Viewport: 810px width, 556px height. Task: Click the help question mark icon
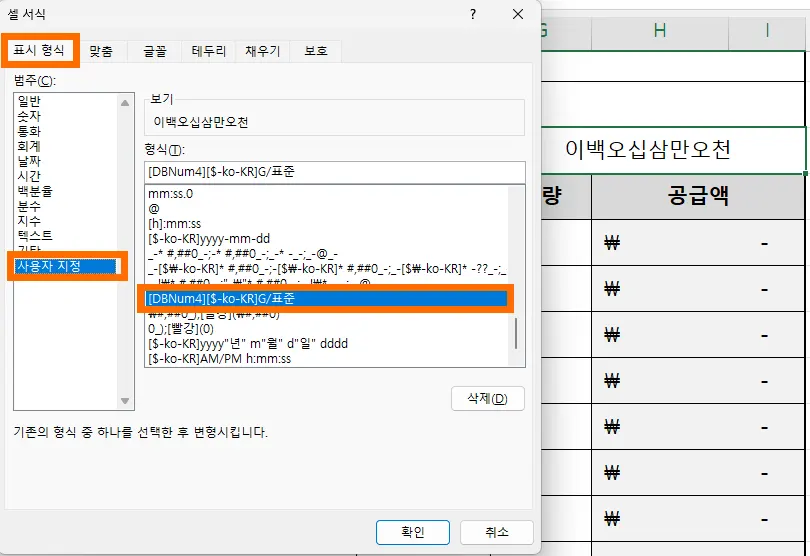(473, 14)
